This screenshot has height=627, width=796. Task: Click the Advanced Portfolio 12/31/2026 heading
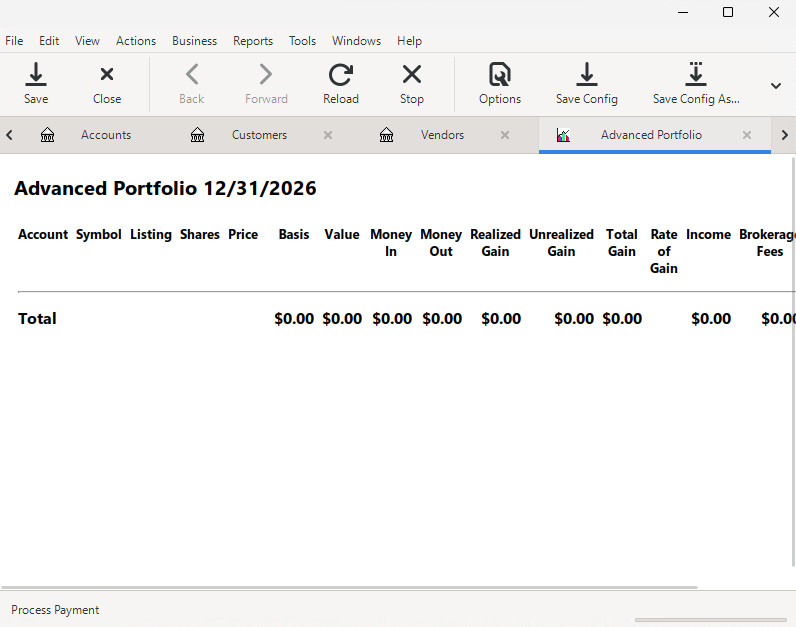pyautogui.click(x=165, y=188)
